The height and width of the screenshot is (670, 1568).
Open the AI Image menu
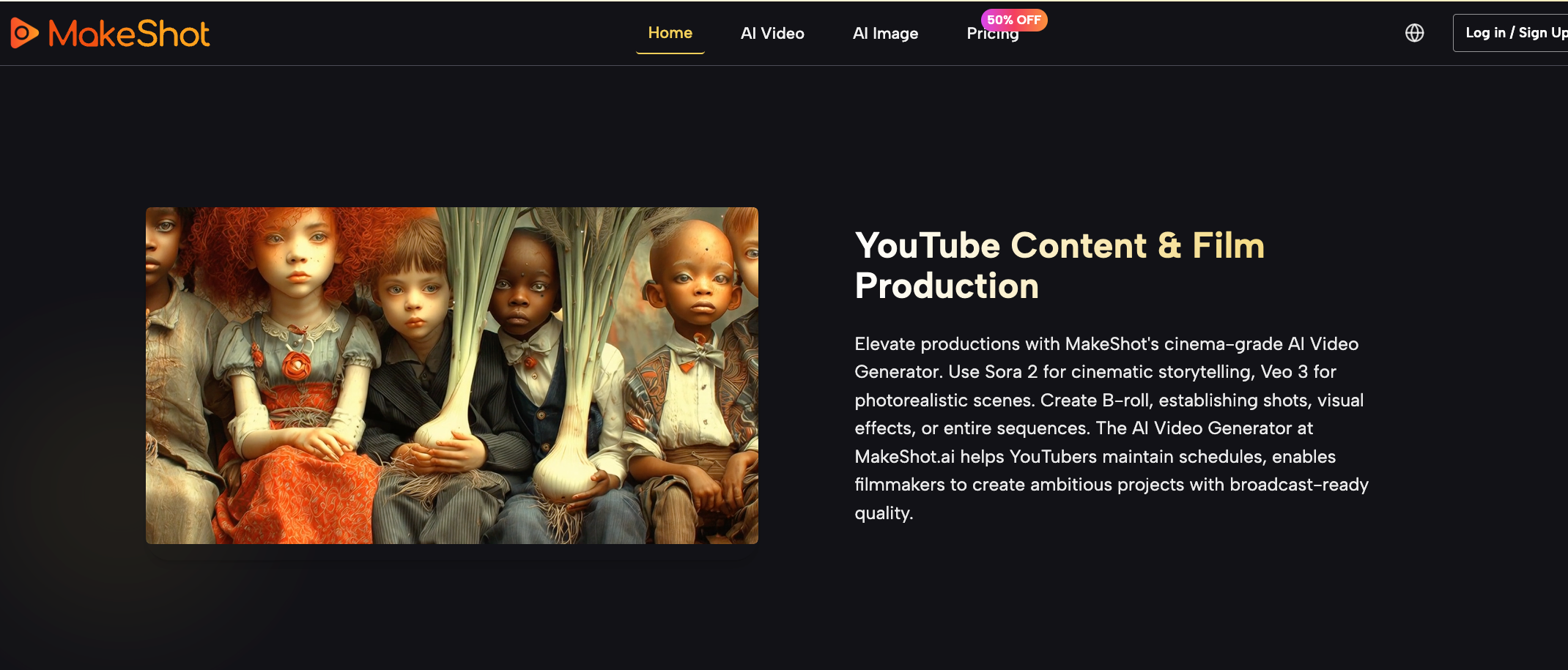coord(885,34)
